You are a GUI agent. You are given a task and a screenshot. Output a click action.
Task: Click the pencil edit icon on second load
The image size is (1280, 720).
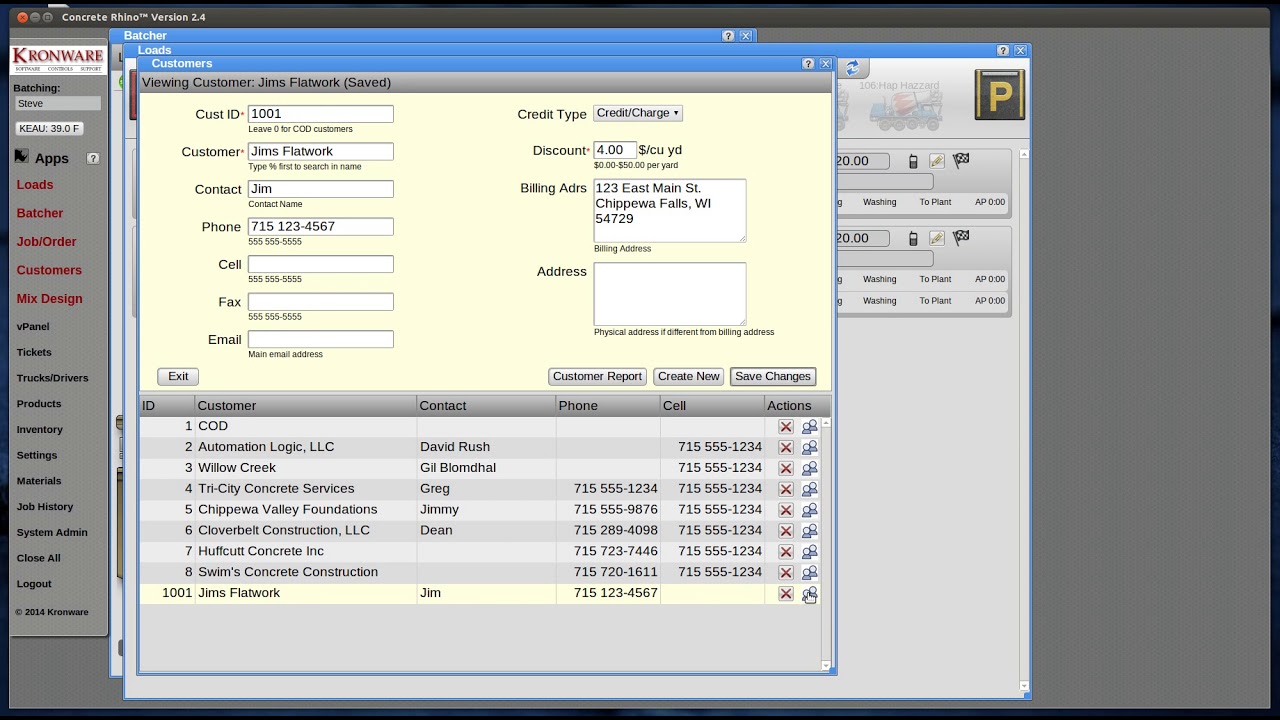[937, 238]
